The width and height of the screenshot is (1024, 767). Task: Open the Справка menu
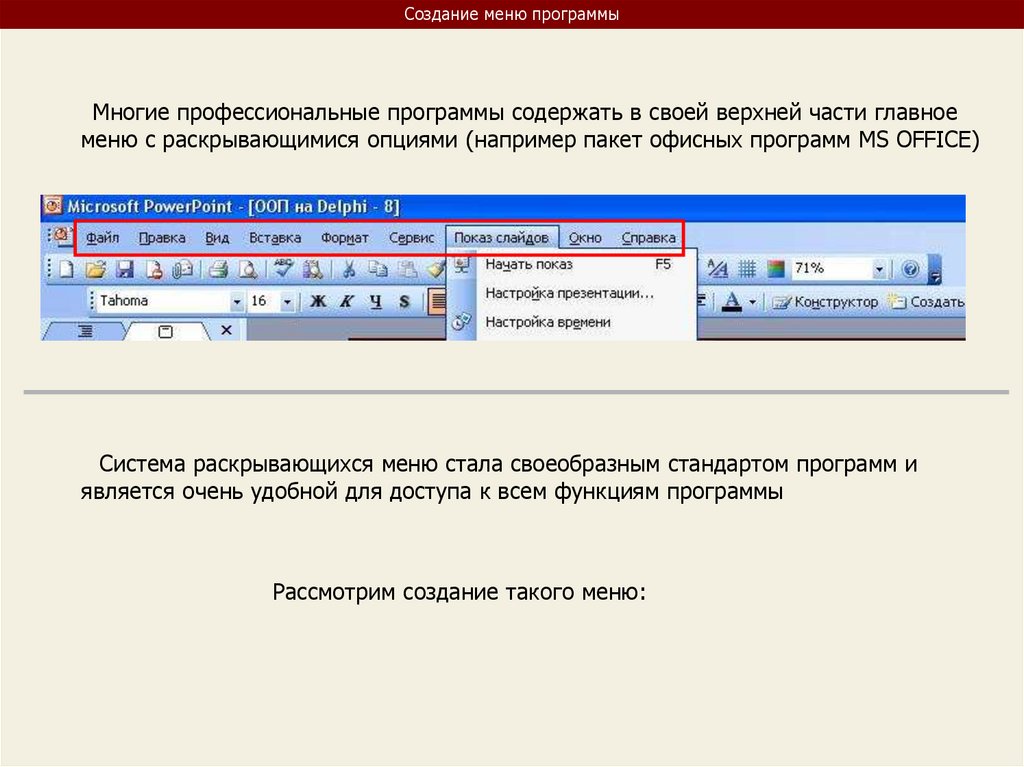648,238
